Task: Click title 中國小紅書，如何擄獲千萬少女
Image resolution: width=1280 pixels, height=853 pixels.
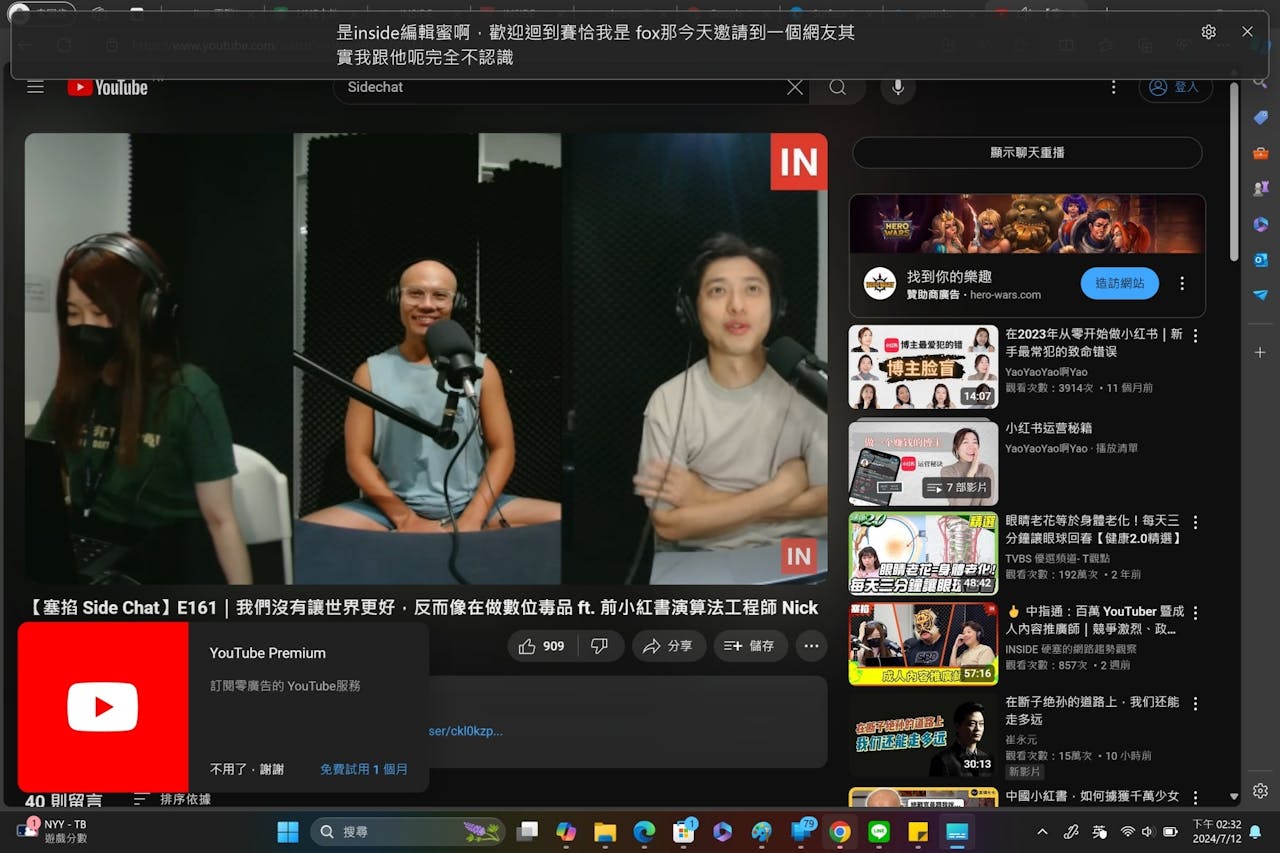Action: 1092,797
